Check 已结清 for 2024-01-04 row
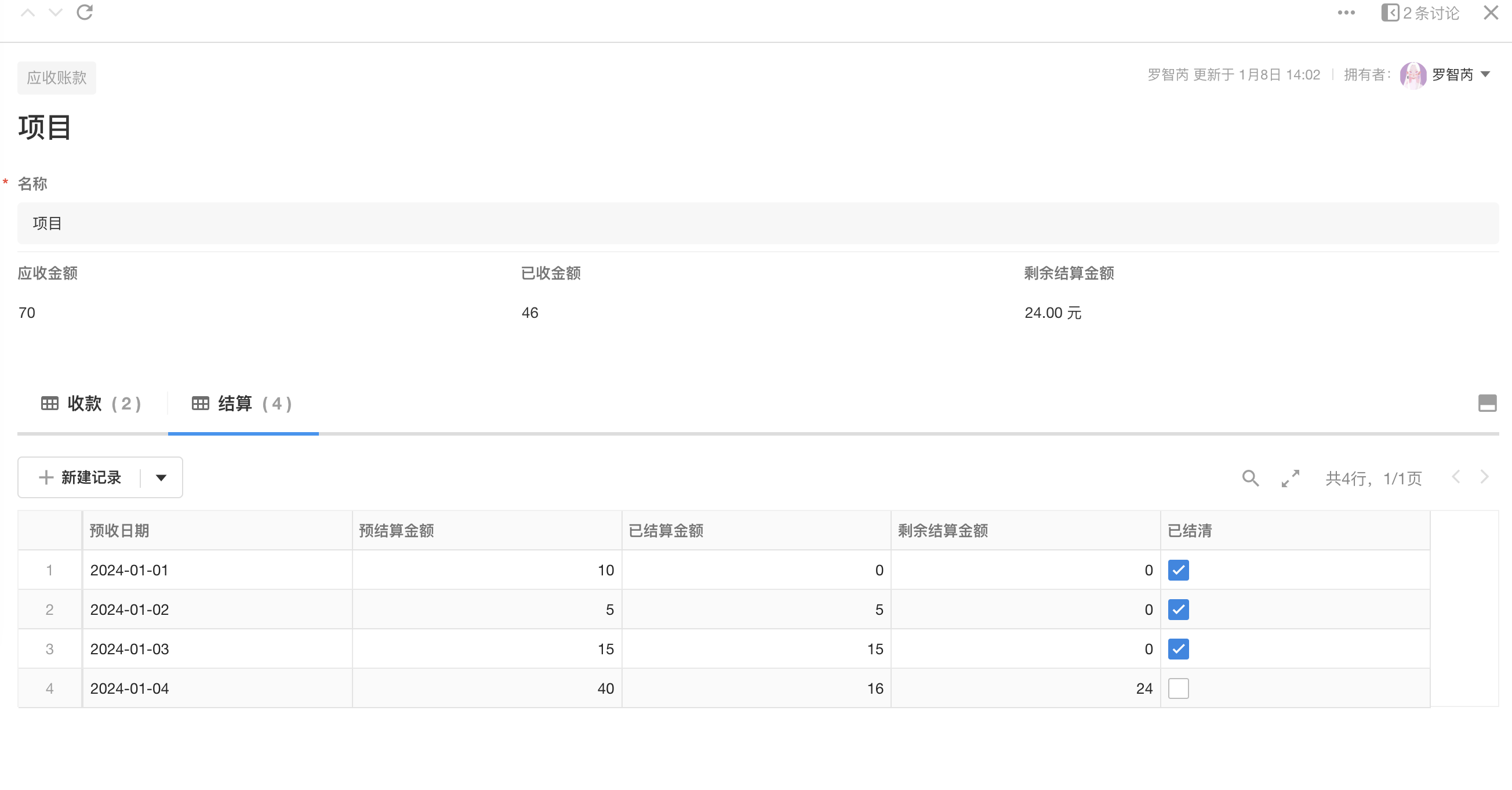1512x790 pixels. point(1178,688)
